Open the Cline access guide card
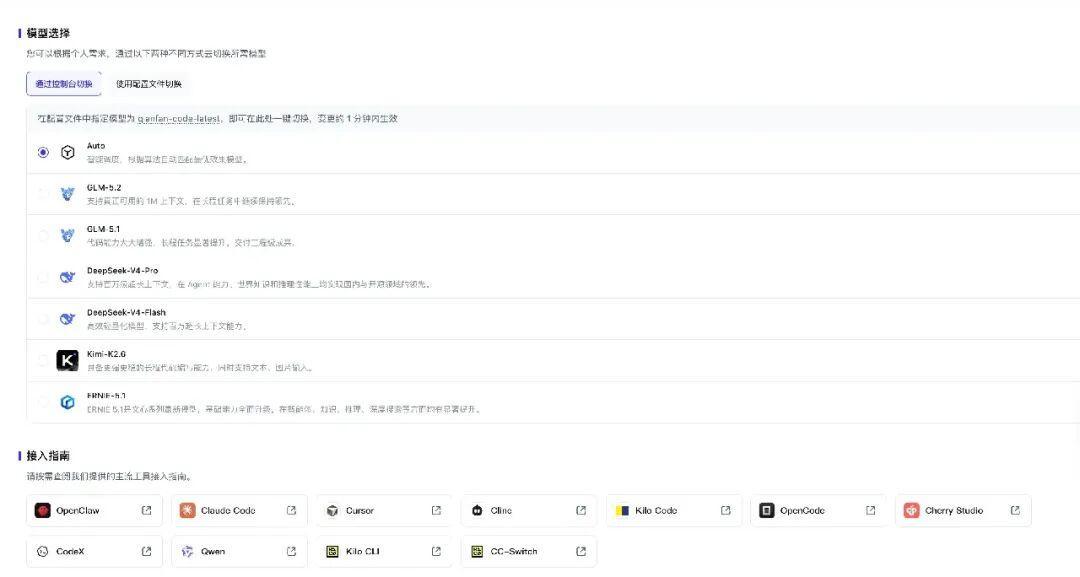The height and width of the screenshot is (577, 1080). [x=529, y=510]
